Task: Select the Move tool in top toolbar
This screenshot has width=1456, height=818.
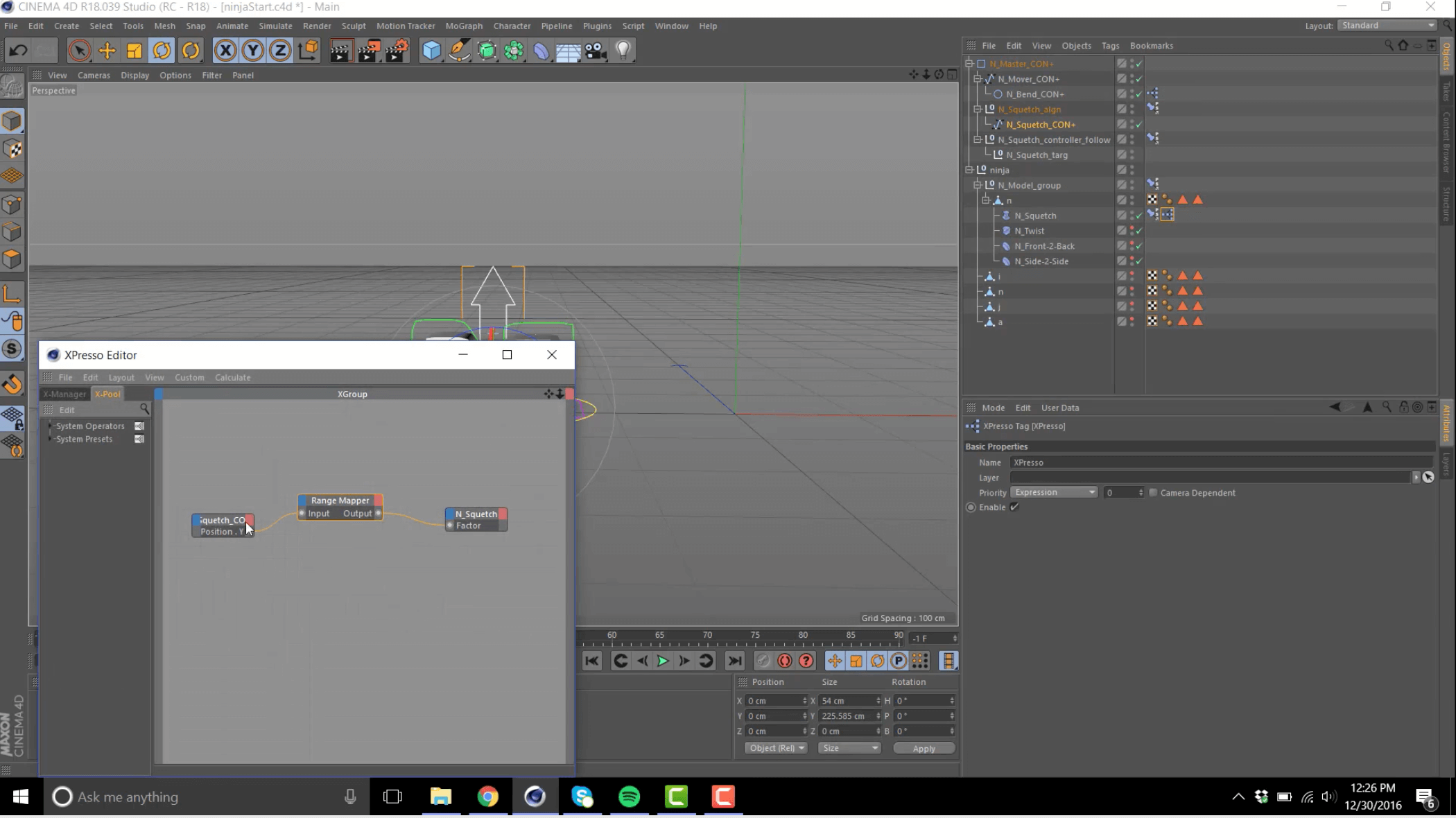Action: [107, 51]
